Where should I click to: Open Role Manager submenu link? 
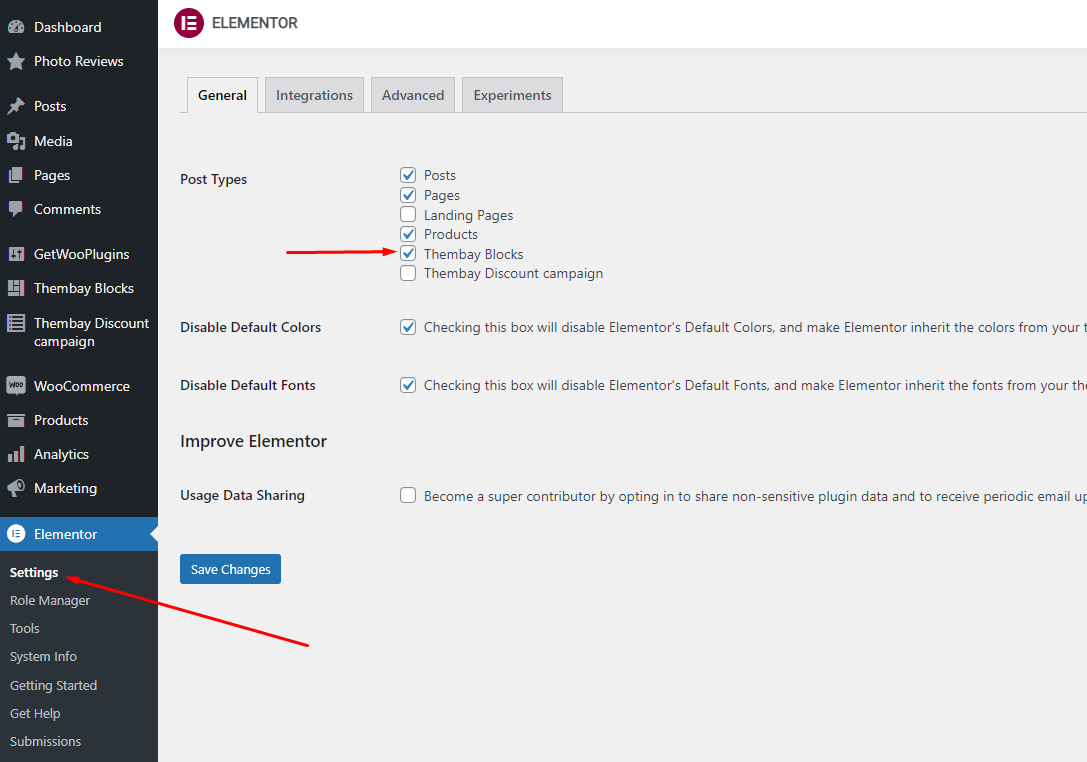click(50, 600)
